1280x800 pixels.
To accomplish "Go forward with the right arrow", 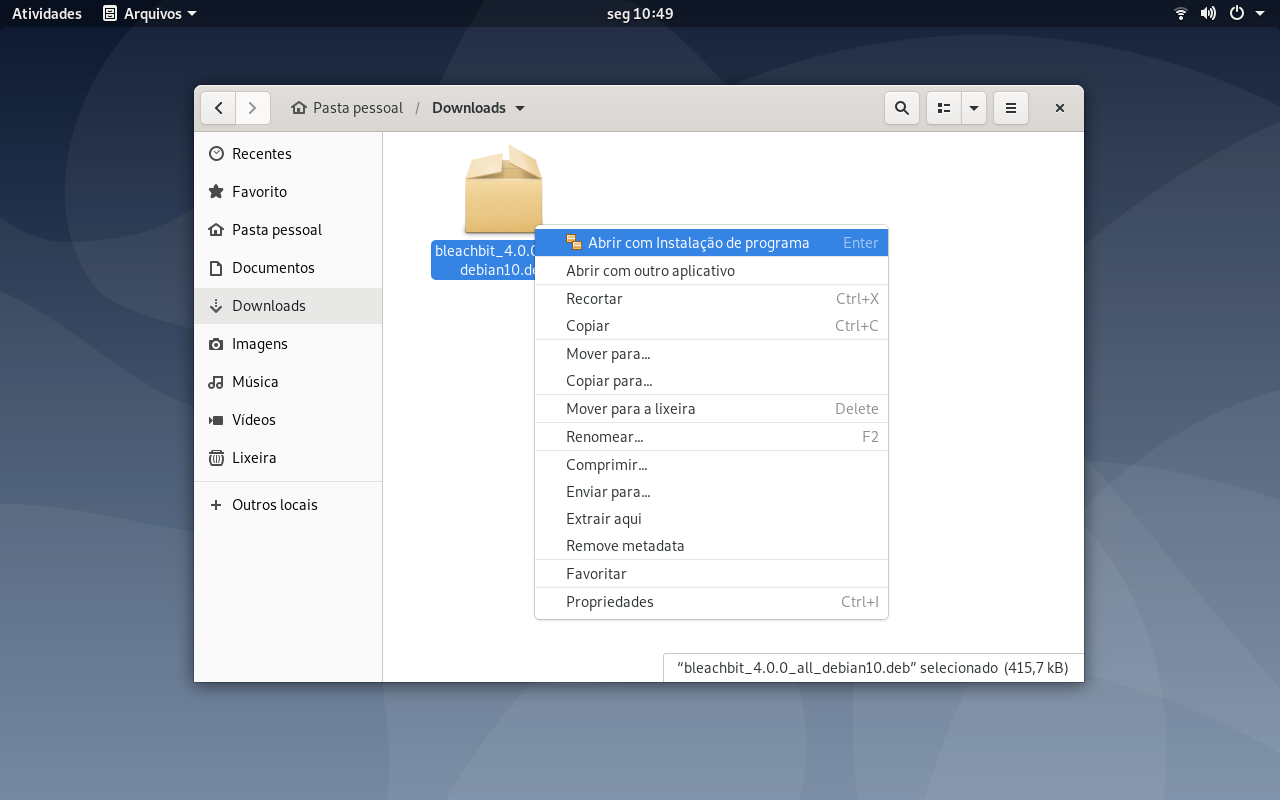I will pos(253,108).
